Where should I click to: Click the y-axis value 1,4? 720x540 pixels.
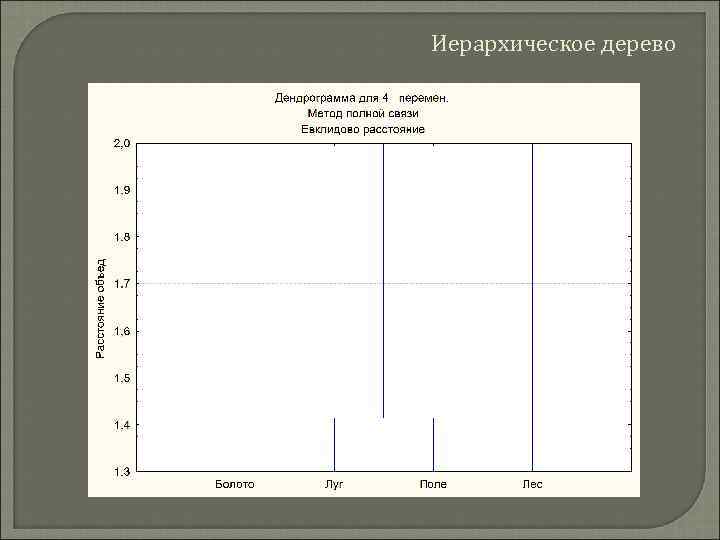click(x=122, y=425)
